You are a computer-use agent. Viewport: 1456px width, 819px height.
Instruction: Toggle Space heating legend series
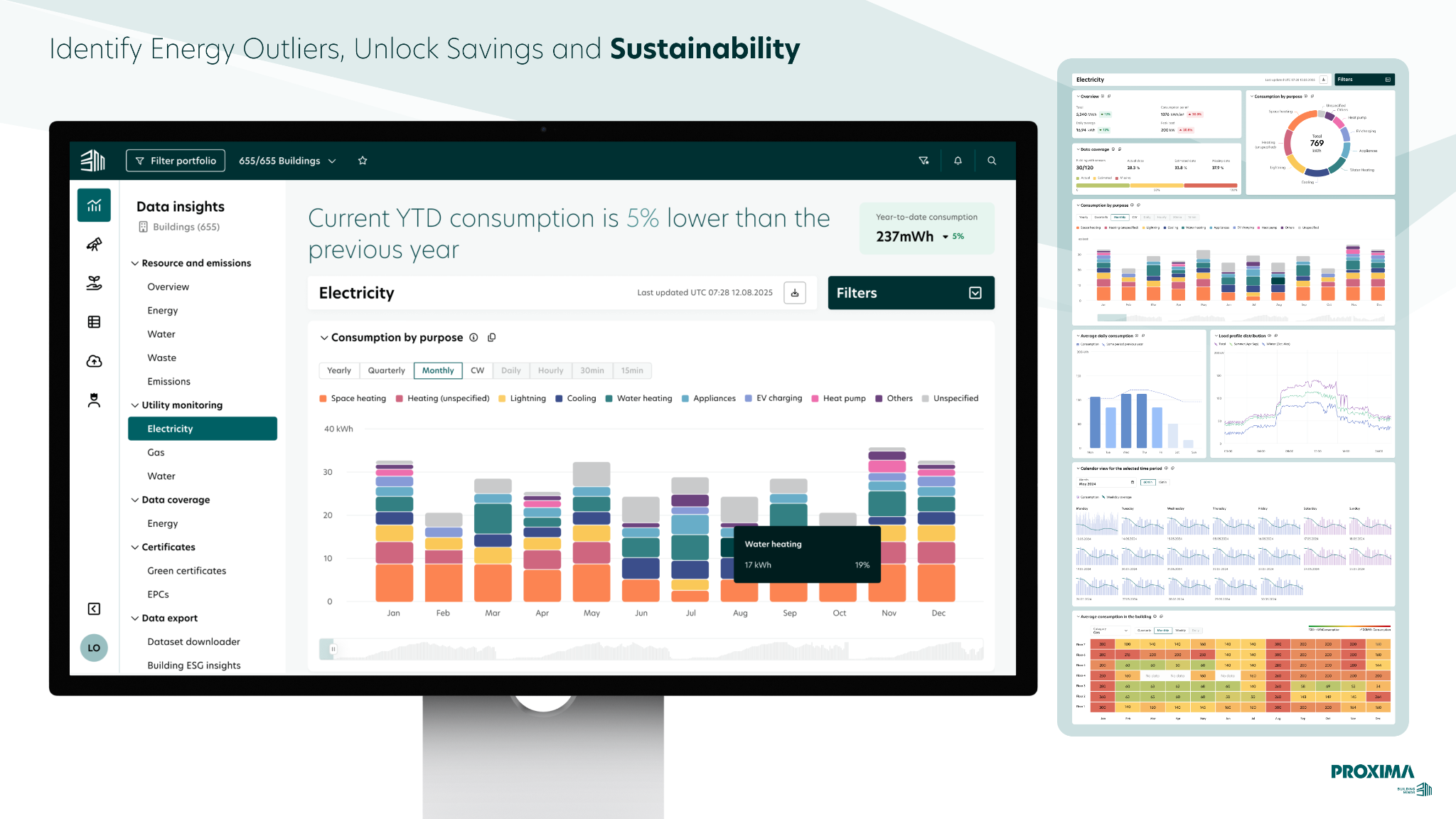[353, 398]
